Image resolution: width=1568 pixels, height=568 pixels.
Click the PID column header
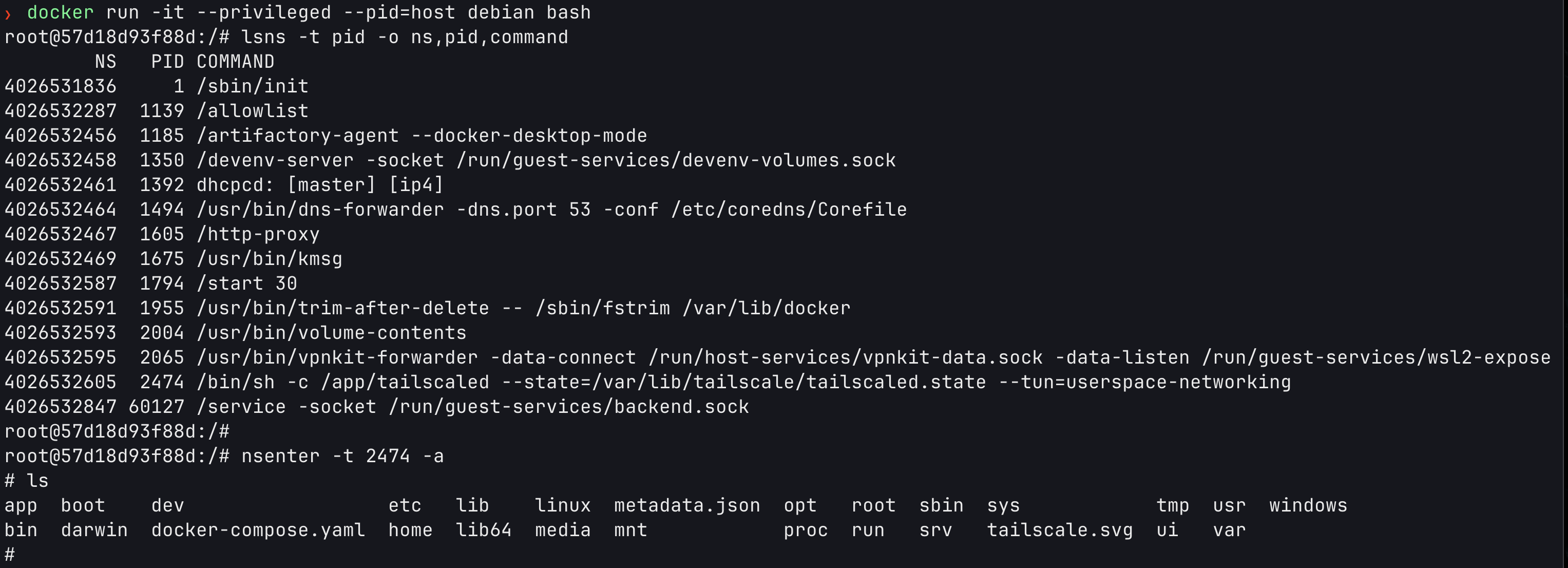tap(167, 62)
